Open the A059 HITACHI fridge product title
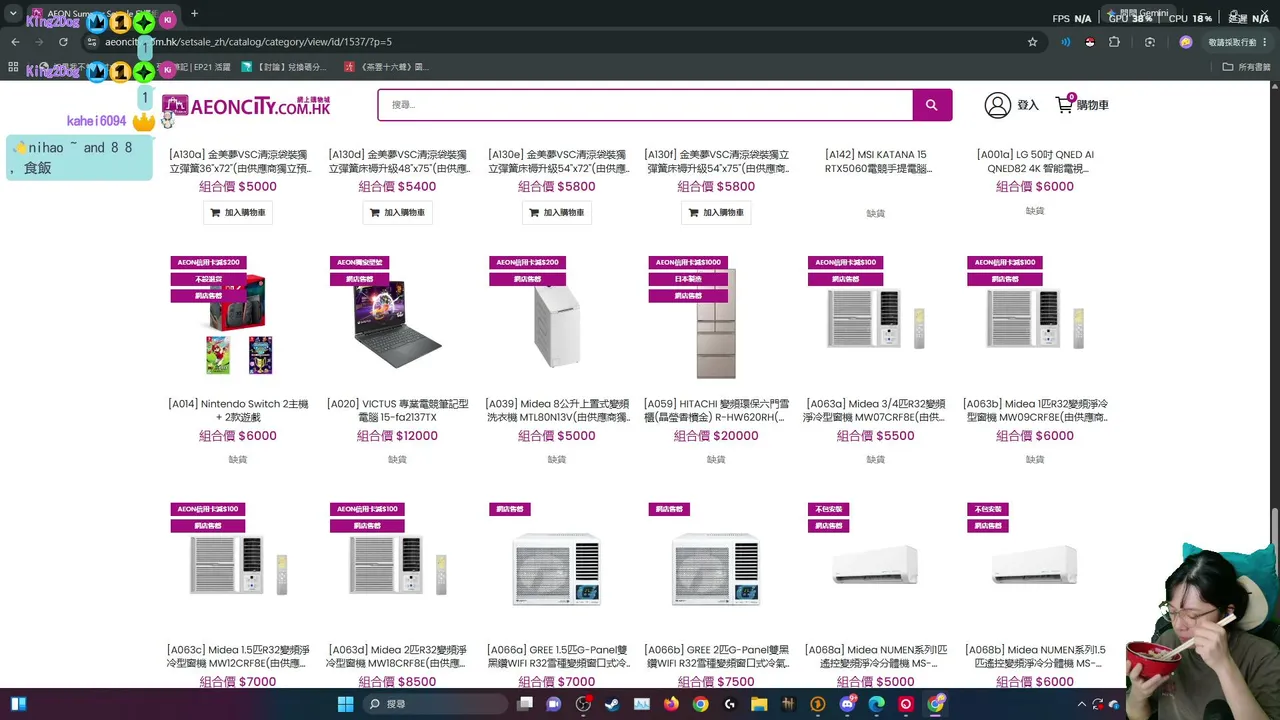 click(x=716, y=410)
